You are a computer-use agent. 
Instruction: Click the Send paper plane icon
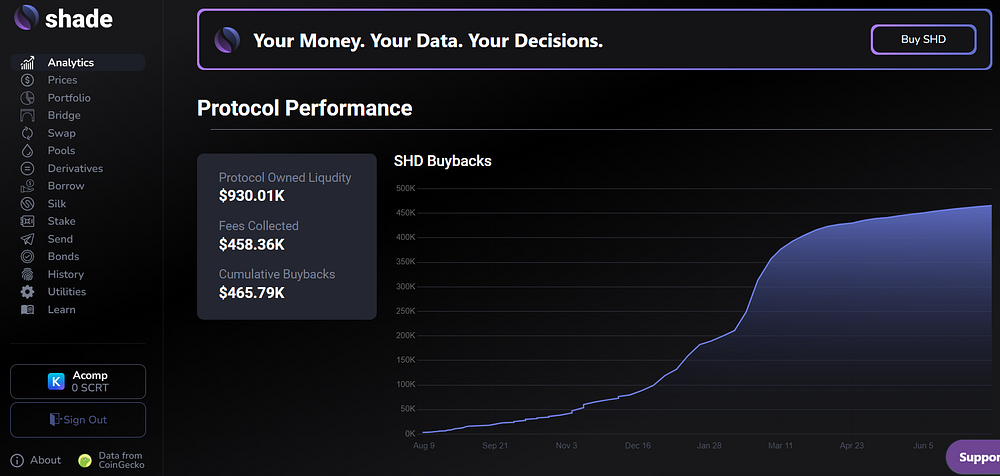pos(27,239)
